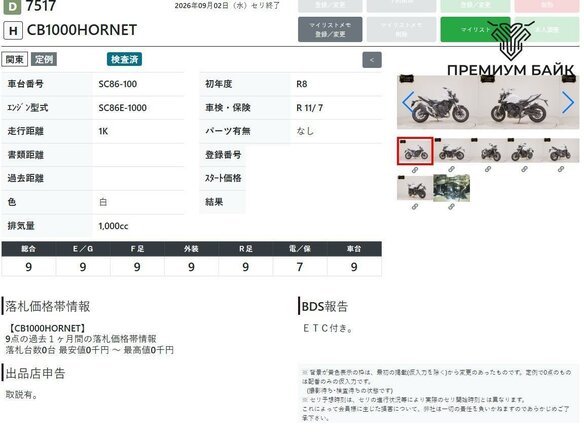
Task: Go to previous photo with left arrow
Action: click(x=408, y=102)
